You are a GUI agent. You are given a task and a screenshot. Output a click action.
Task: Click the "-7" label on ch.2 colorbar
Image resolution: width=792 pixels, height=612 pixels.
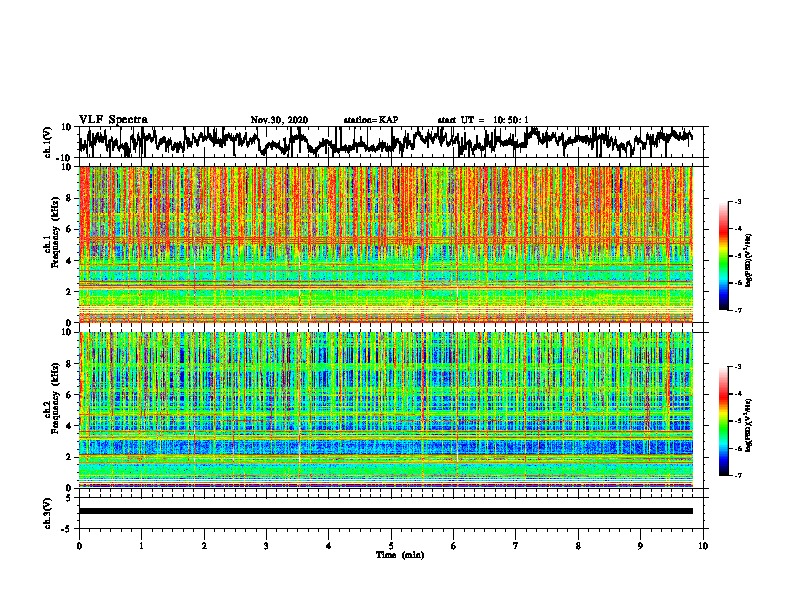click(x=737, y=475)
